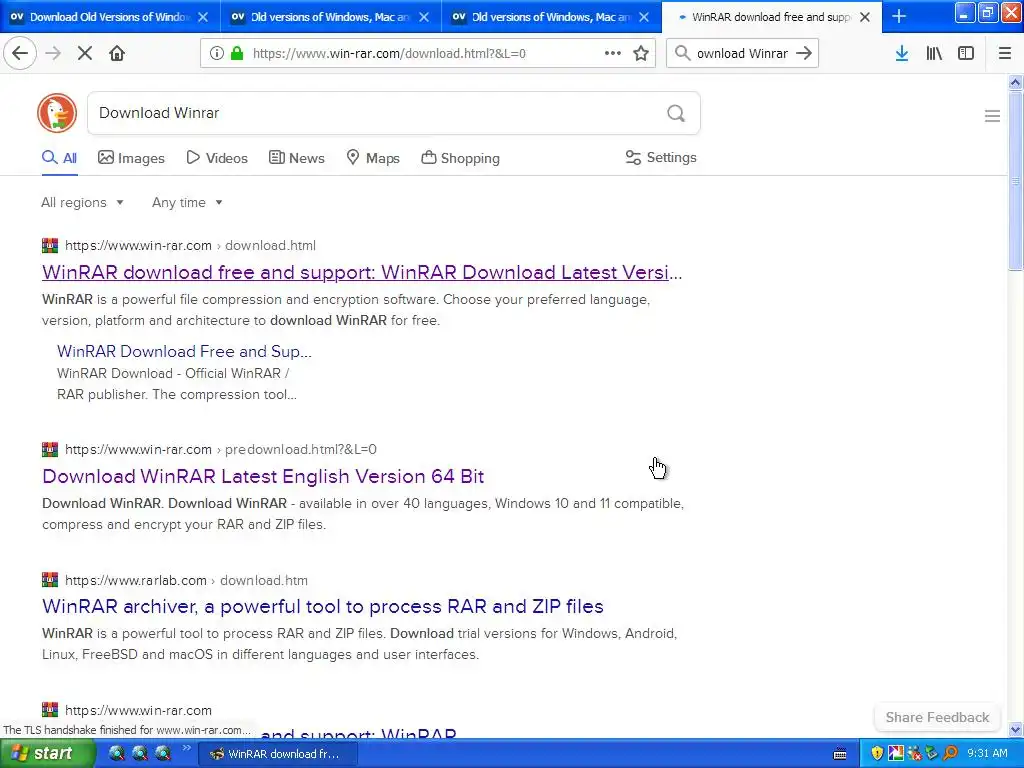
Task: Open DuckDuckGo side menu
Action: pyautogui.click(x=992, y=116)
